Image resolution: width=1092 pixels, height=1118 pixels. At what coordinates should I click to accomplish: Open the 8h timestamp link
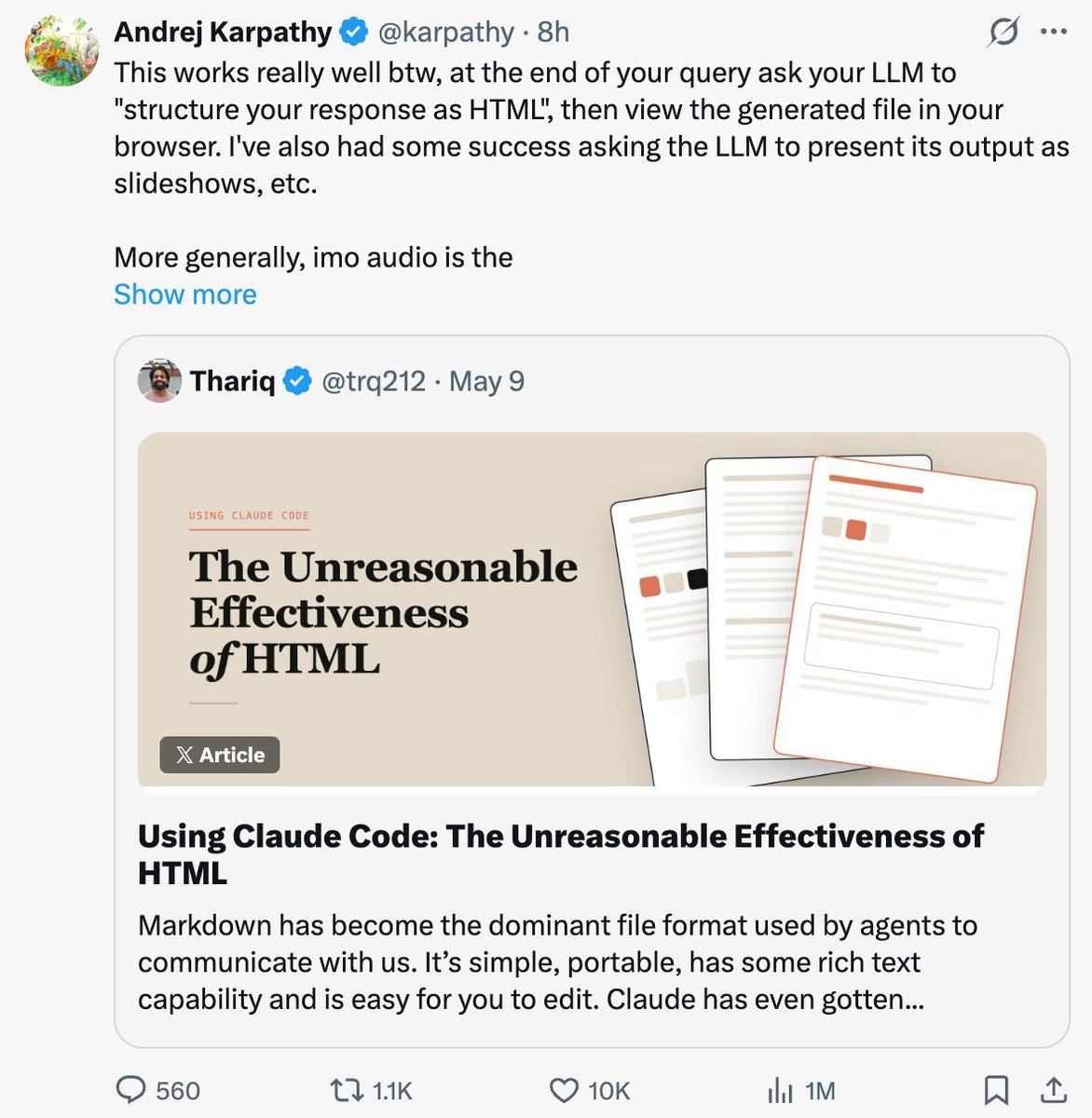click(x=553, y=33)
